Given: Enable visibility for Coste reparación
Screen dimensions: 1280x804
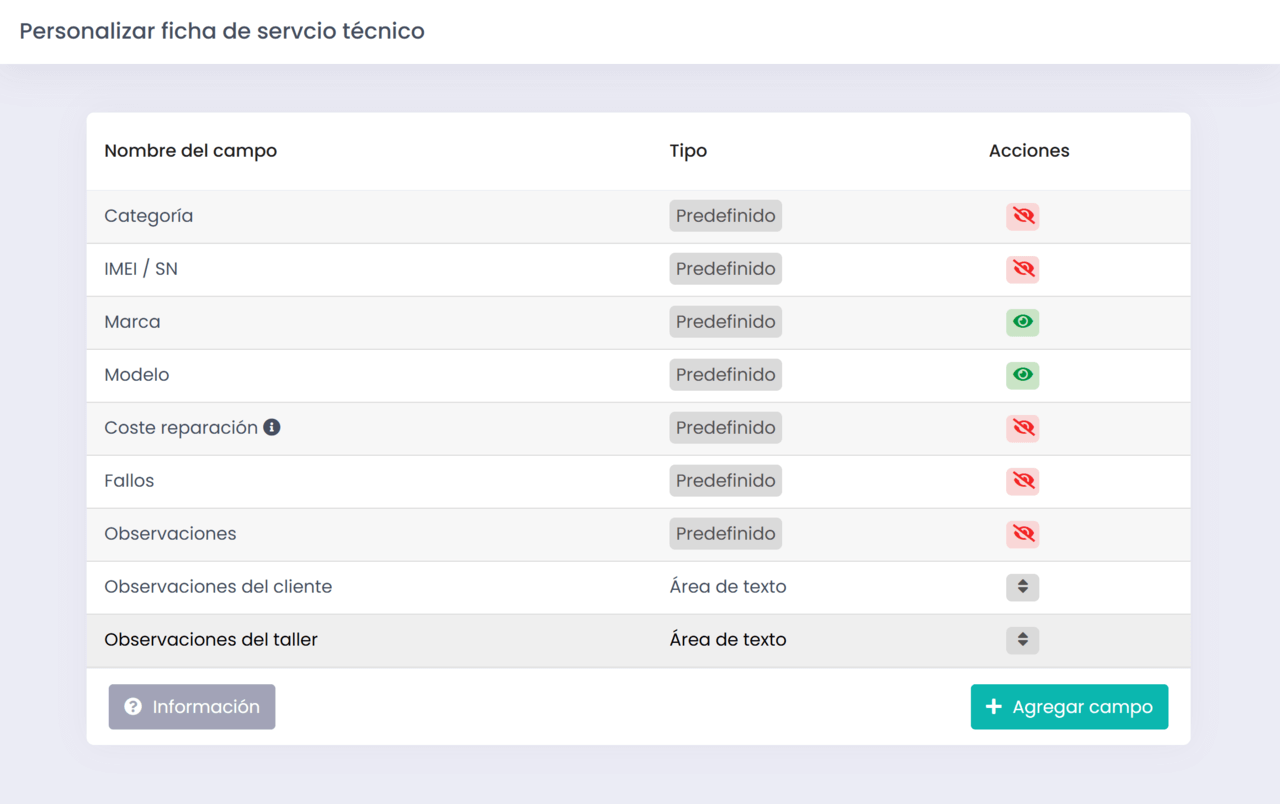Looking at the screenshot, I should click(1022, 427).
